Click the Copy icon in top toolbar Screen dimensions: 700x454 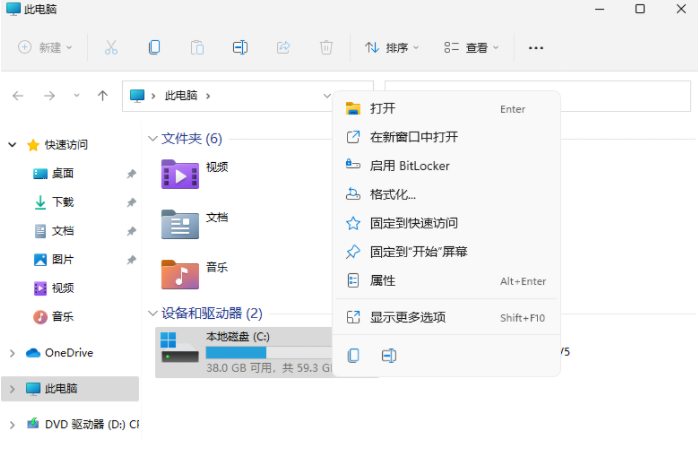point(154,47)
